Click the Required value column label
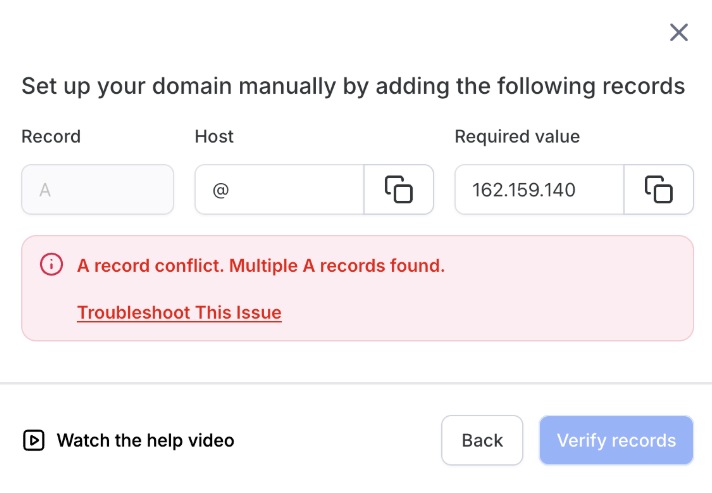Viewport: 712px width, 493px height. tap(517, 136)
